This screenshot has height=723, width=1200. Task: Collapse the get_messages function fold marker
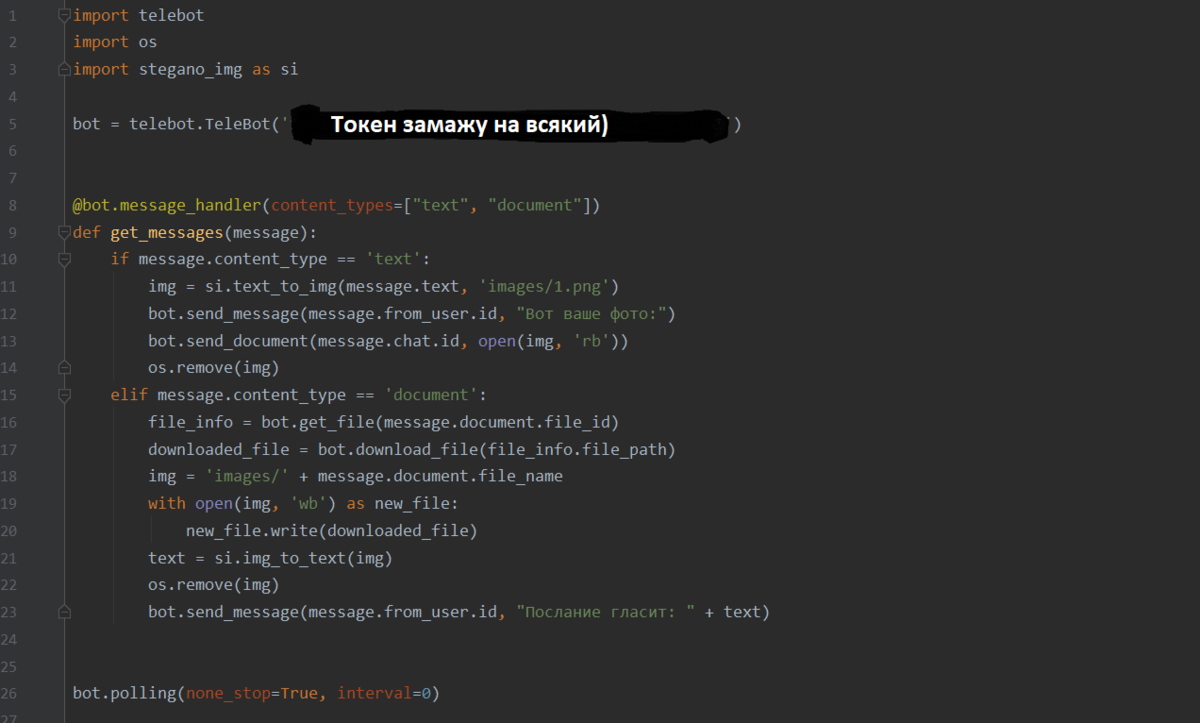pyautogui.click(x=64, y=232)
